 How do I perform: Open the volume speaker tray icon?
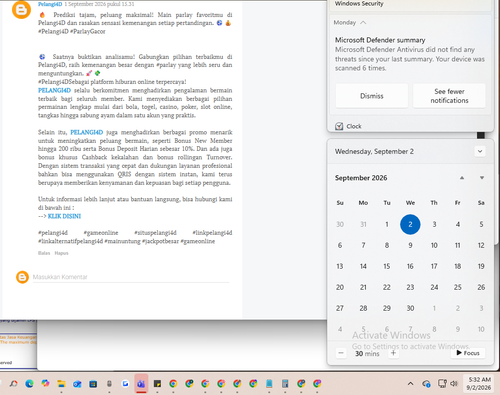[454, 384]
